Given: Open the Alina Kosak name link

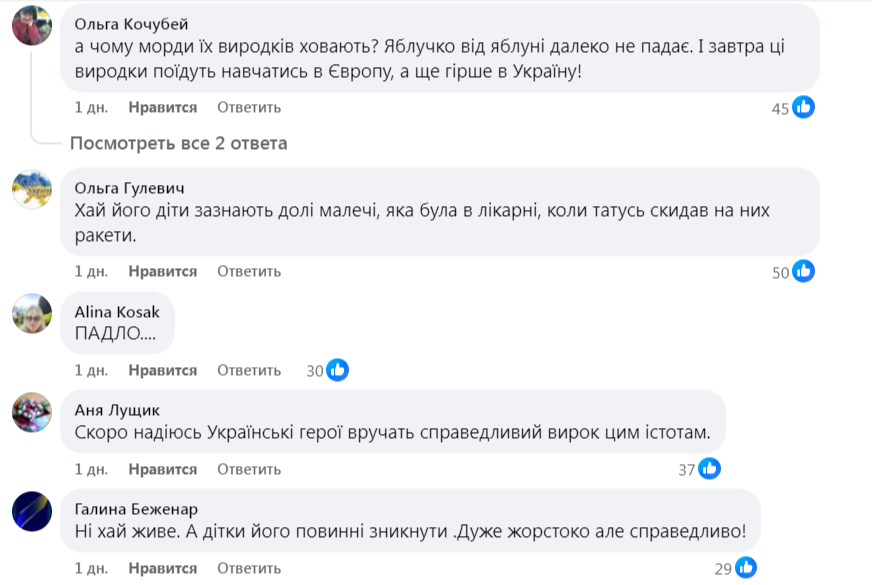Looking at the screenshot, I should pos(117,311).
